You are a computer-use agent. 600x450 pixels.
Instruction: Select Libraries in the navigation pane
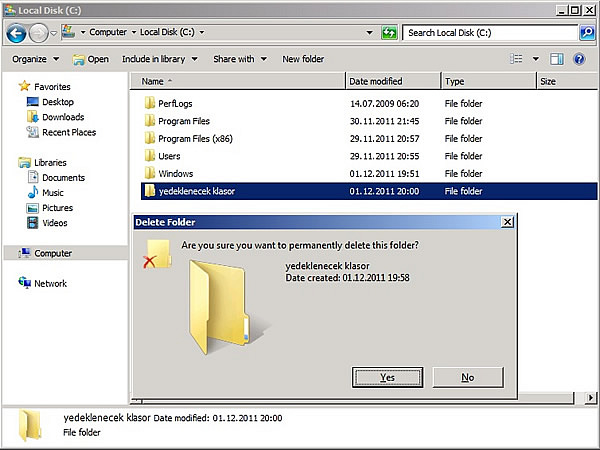pyautogui.click(x=50, y=163)
